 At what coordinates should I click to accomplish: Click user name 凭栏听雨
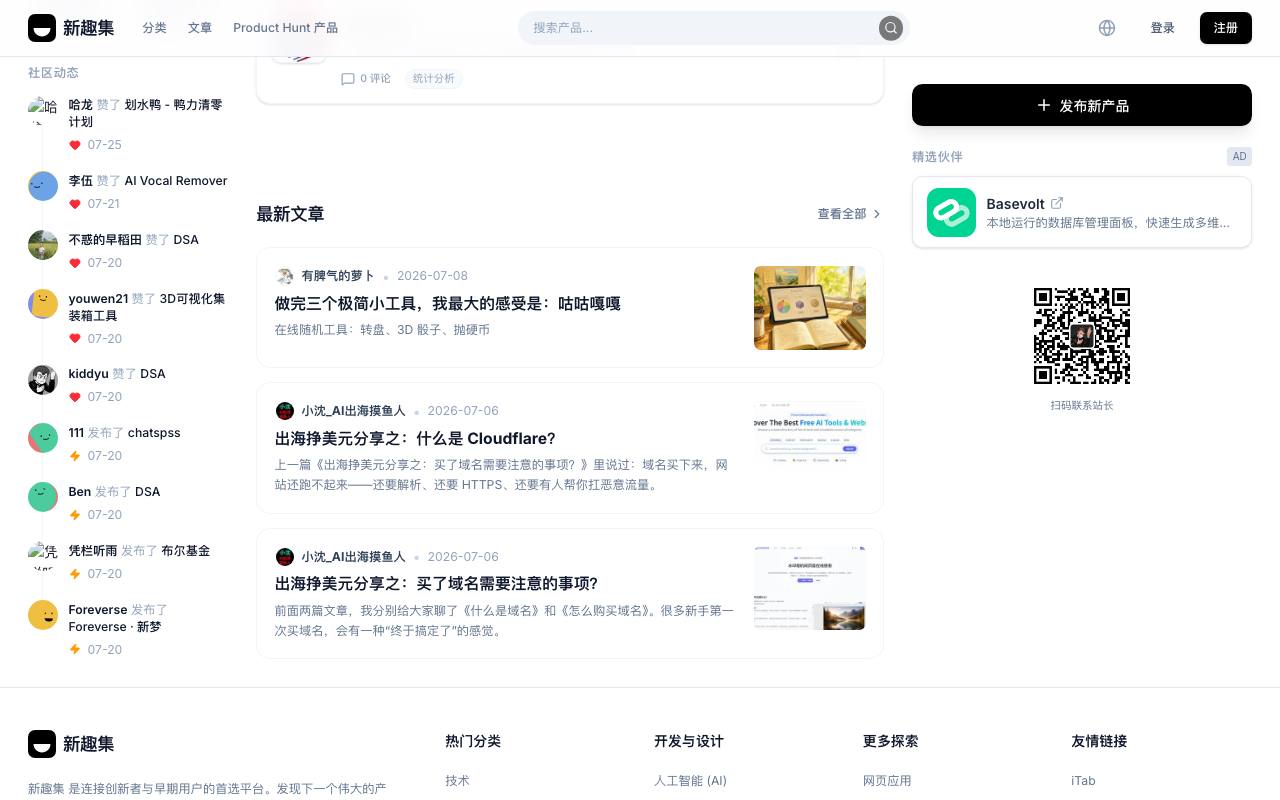[93, 551]
